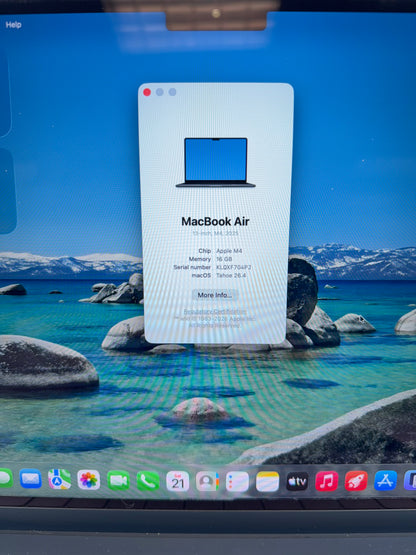Launch Contacts from the Dock
The height and width of the screenshot is (555, 416).
(207, 481)
